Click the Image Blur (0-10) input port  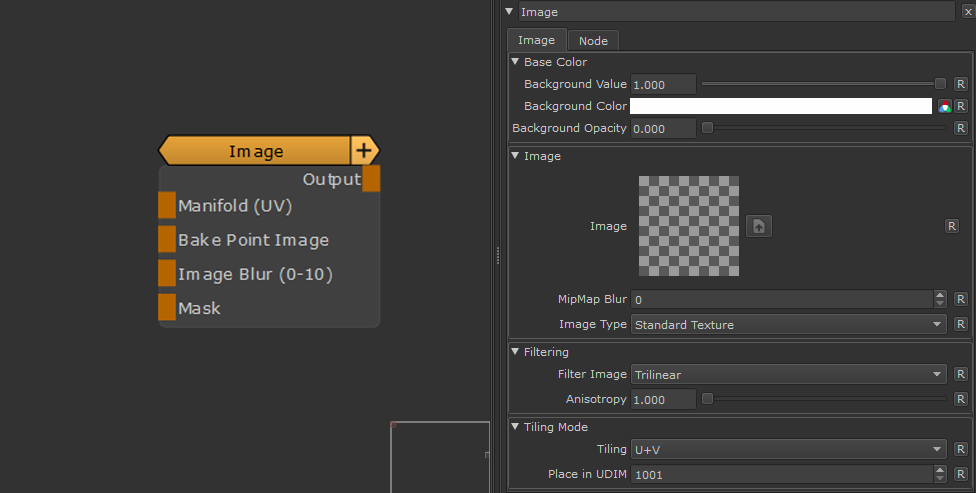pos(167,274)
